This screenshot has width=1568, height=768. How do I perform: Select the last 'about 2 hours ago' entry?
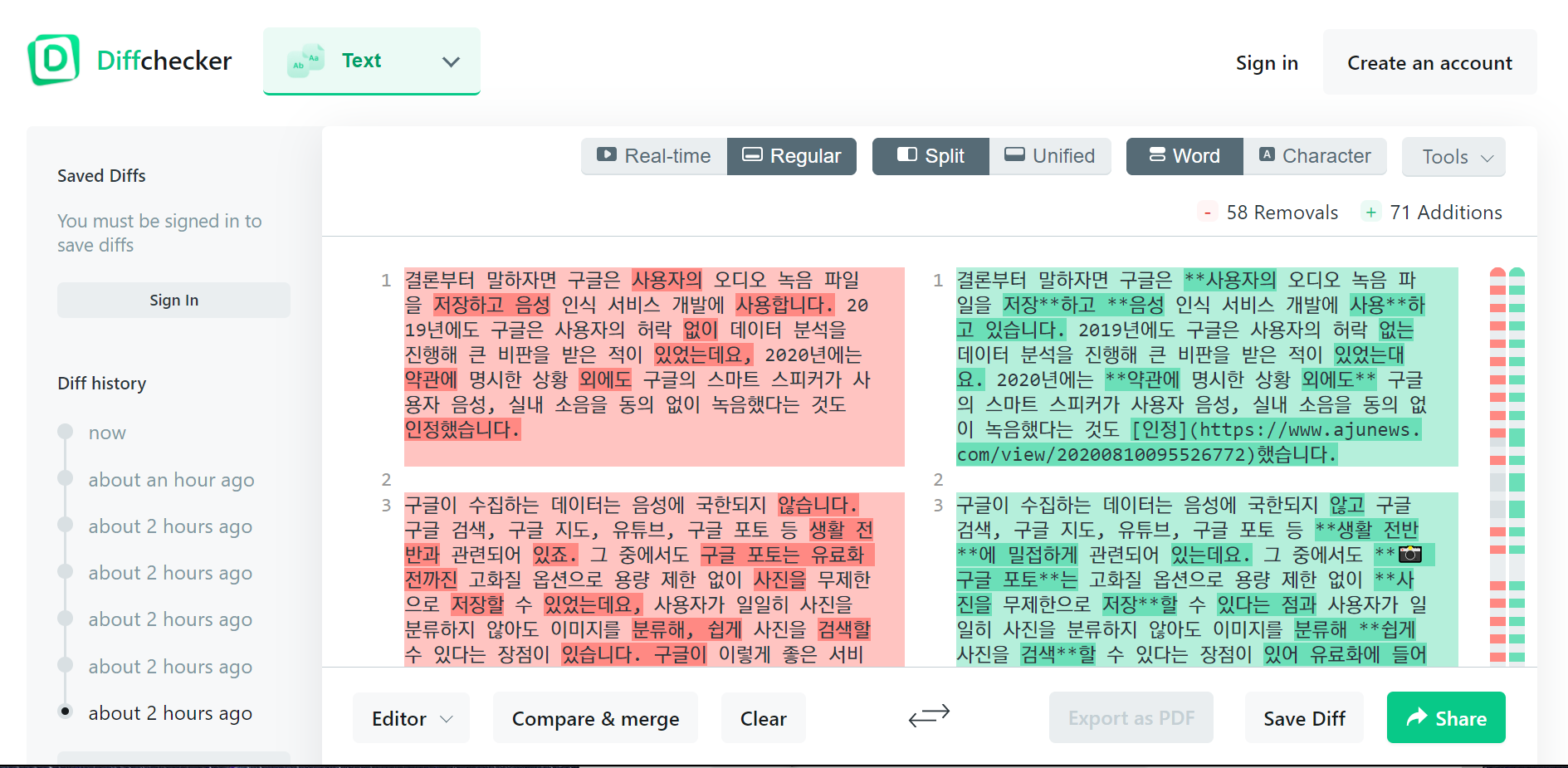click(x=170, y=713)
